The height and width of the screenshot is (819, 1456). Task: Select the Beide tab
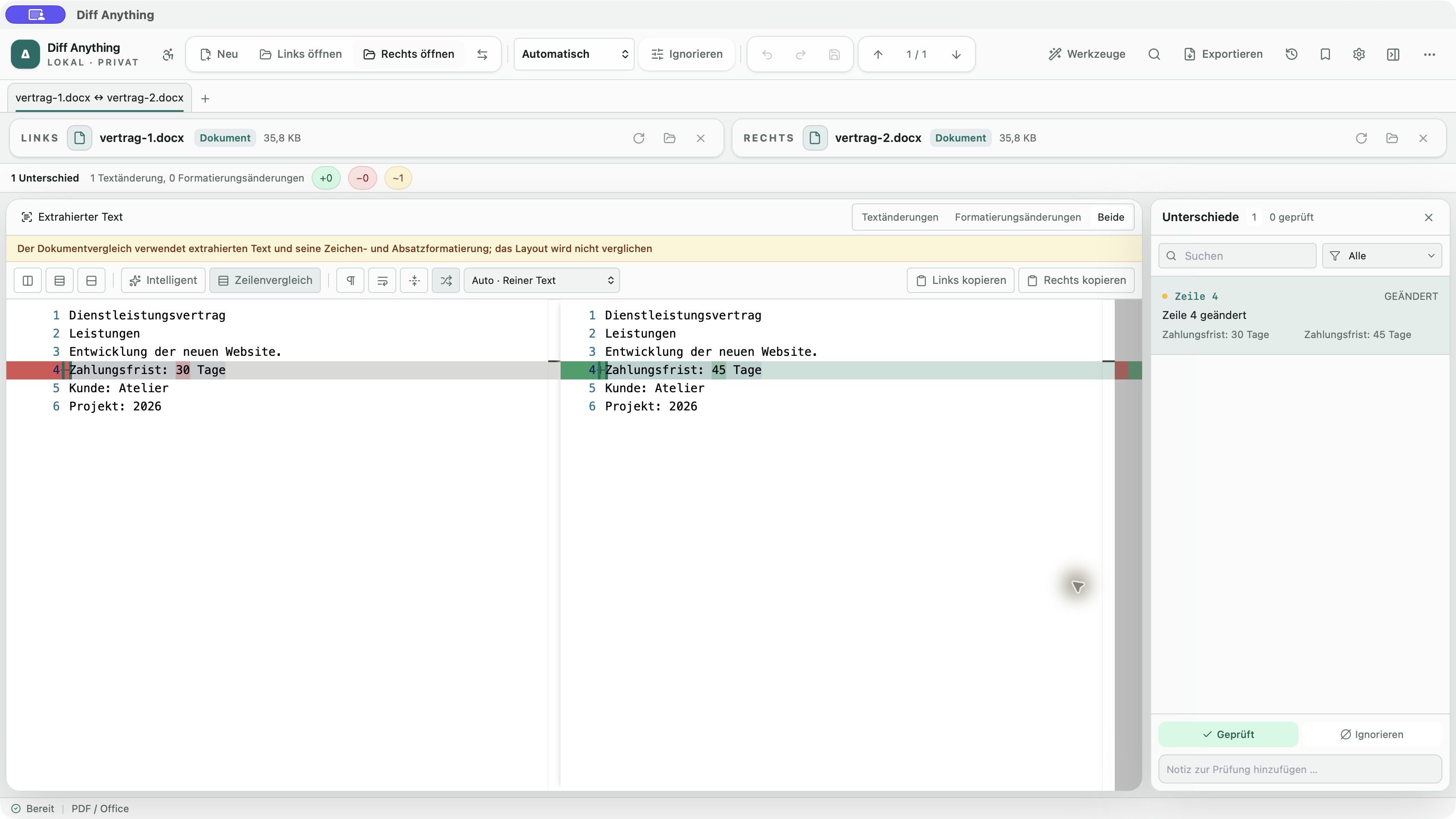click(x=1111, y=217)
